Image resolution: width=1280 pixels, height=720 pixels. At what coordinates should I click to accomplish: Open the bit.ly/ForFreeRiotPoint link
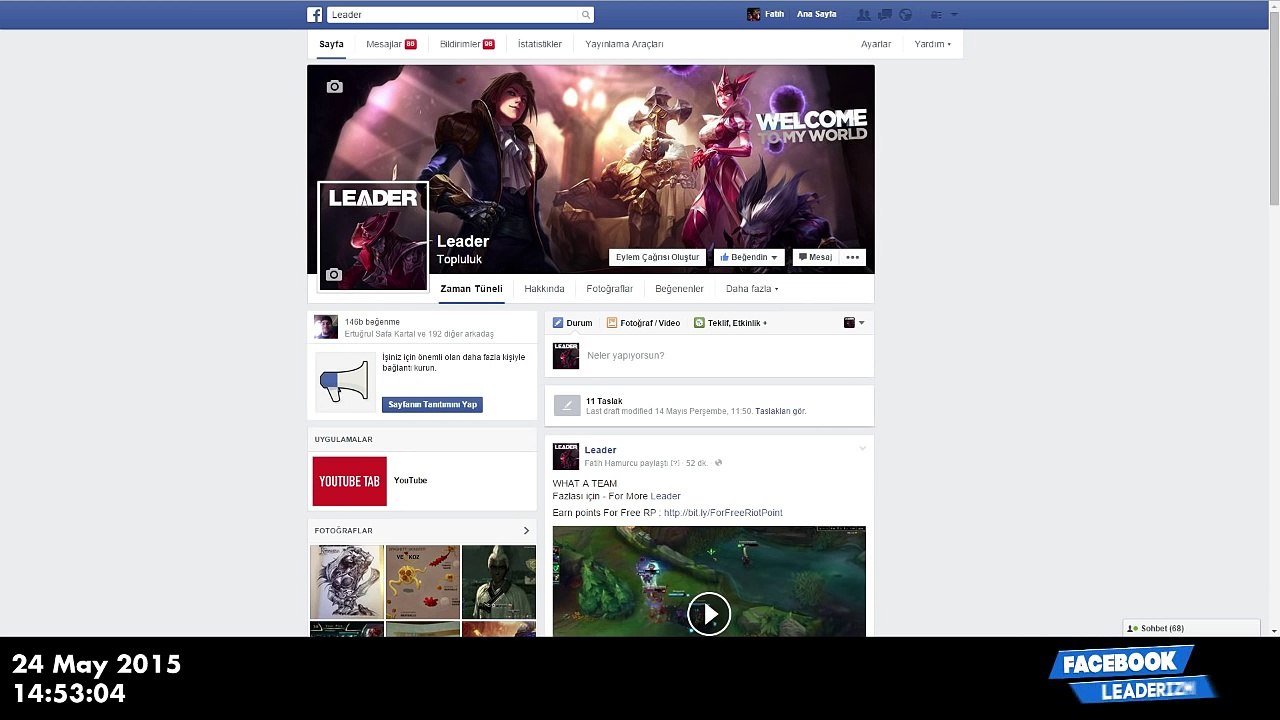723,513
